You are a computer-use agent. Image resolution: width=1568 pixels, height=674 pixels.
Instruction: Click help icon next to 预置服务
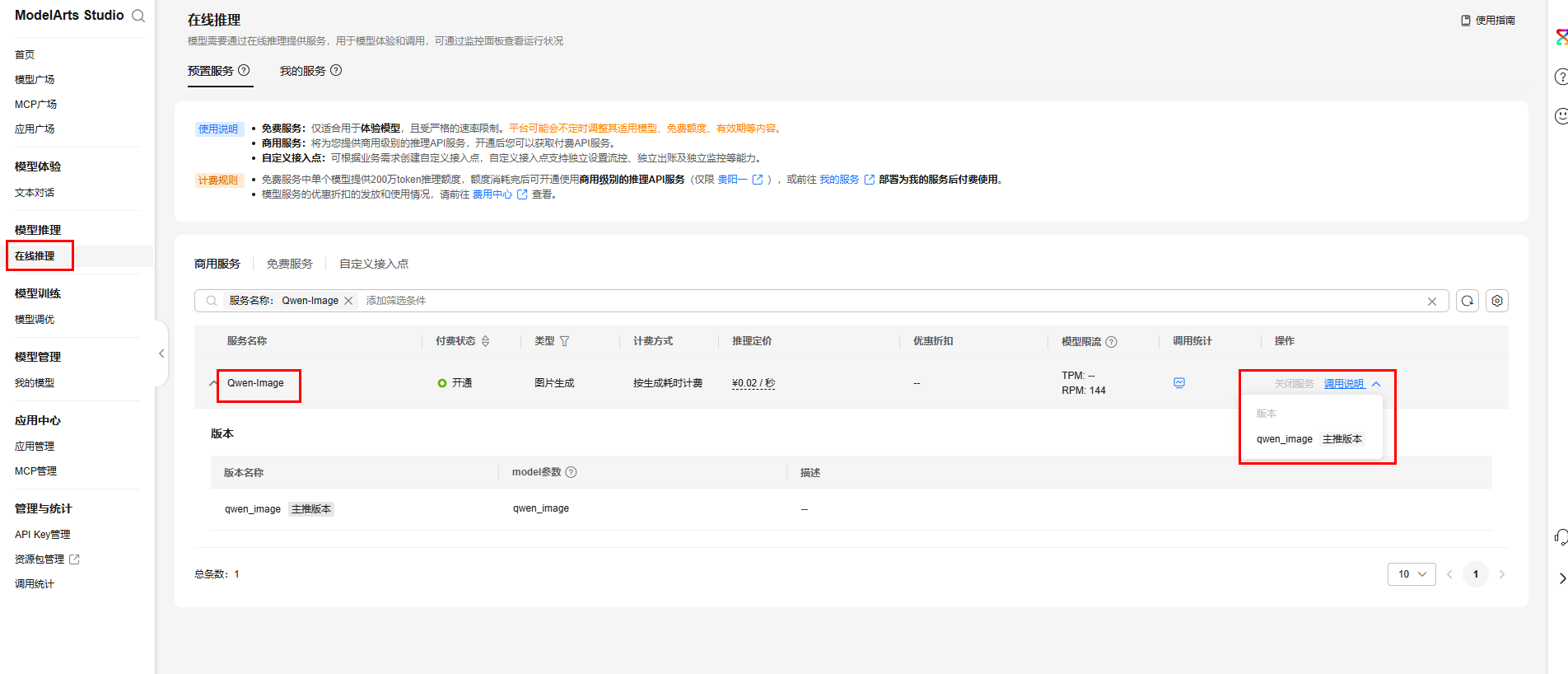click(x=244, y=70)
